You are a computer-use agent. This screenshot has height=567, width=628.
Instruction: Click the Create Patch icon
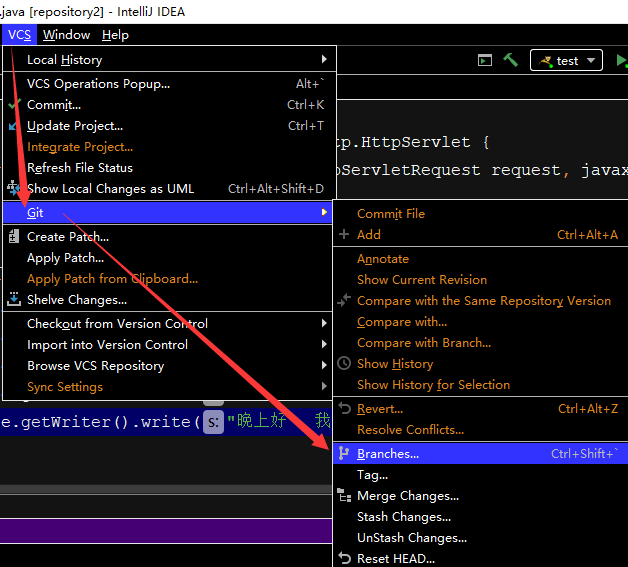click(x=14, y=237)
